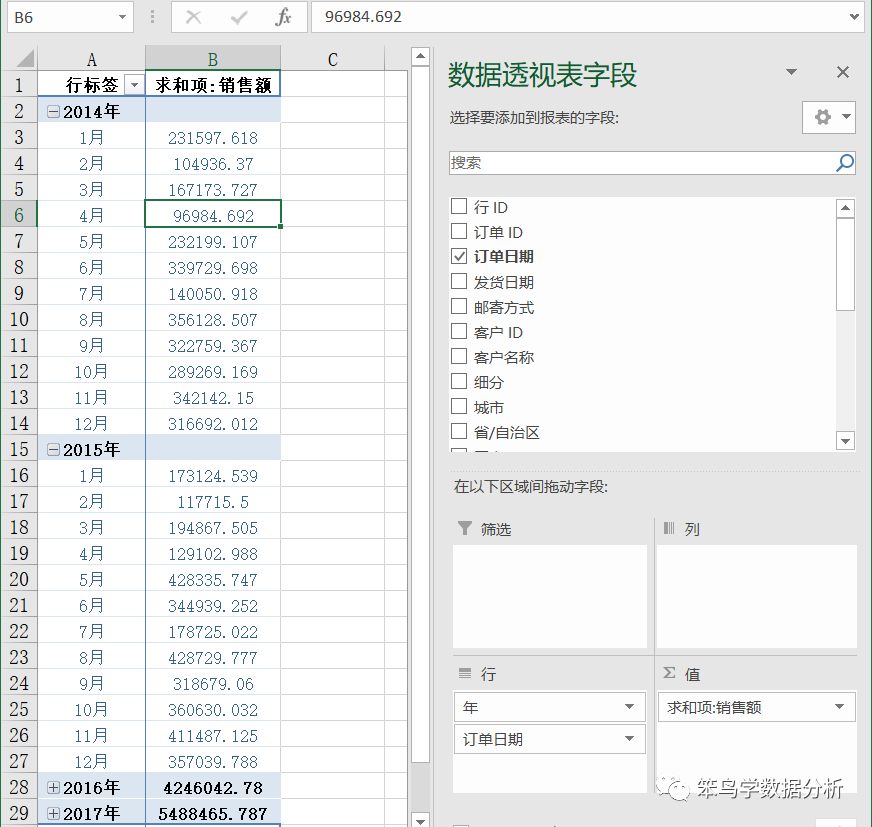
Task: Click worksheet vertical scroll down arrow
Action: click(x=420, y=820)
